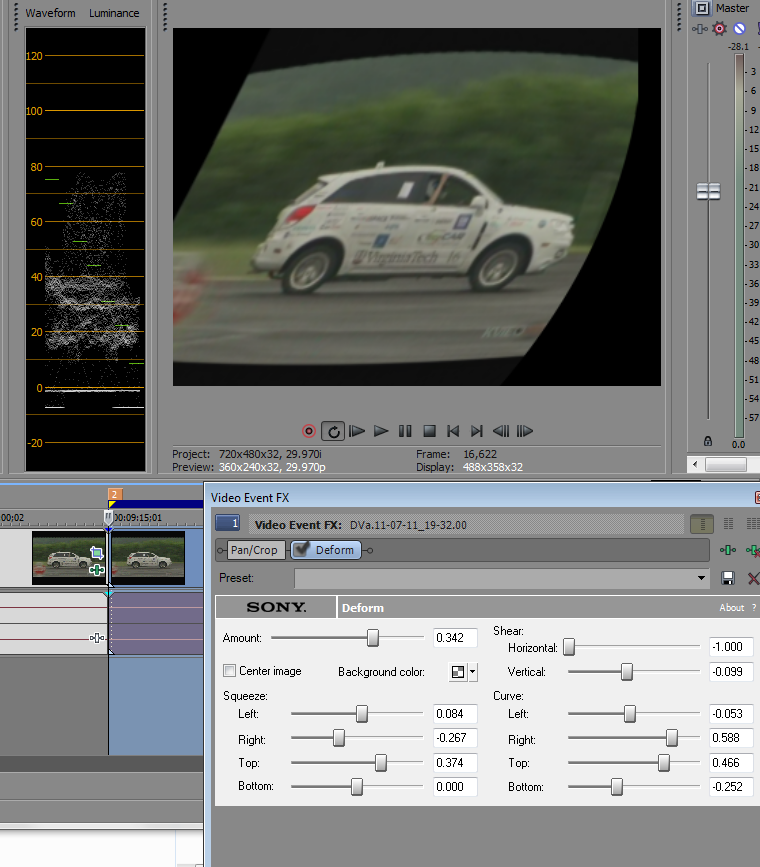Click the Amount slider handle
The image size is (760, 867).
click(x=373, y=637)
